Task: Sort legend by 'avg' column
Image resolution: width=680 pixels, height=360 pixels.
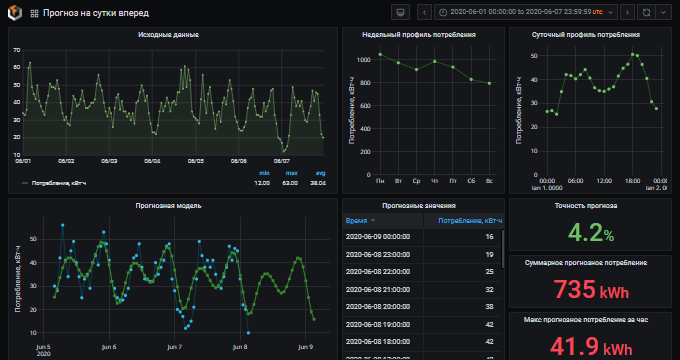Action: click(x=320, y=173)
